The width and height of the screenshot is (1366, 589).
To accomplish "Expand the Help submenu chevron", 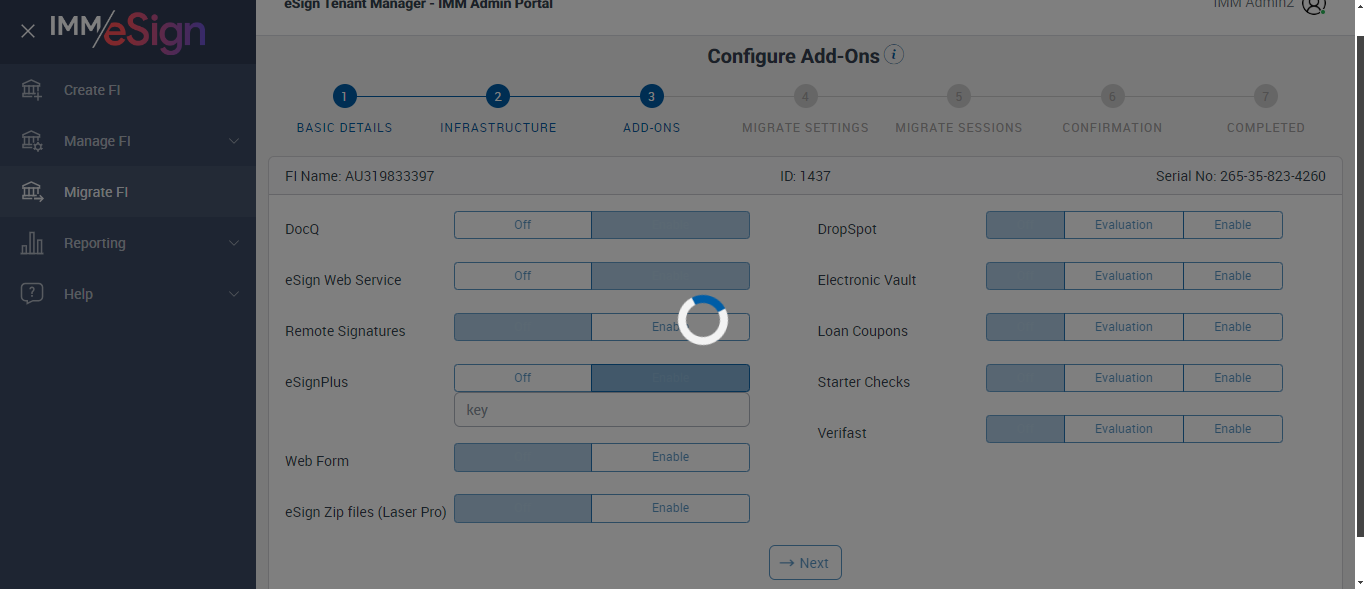I will pos(234,294).
